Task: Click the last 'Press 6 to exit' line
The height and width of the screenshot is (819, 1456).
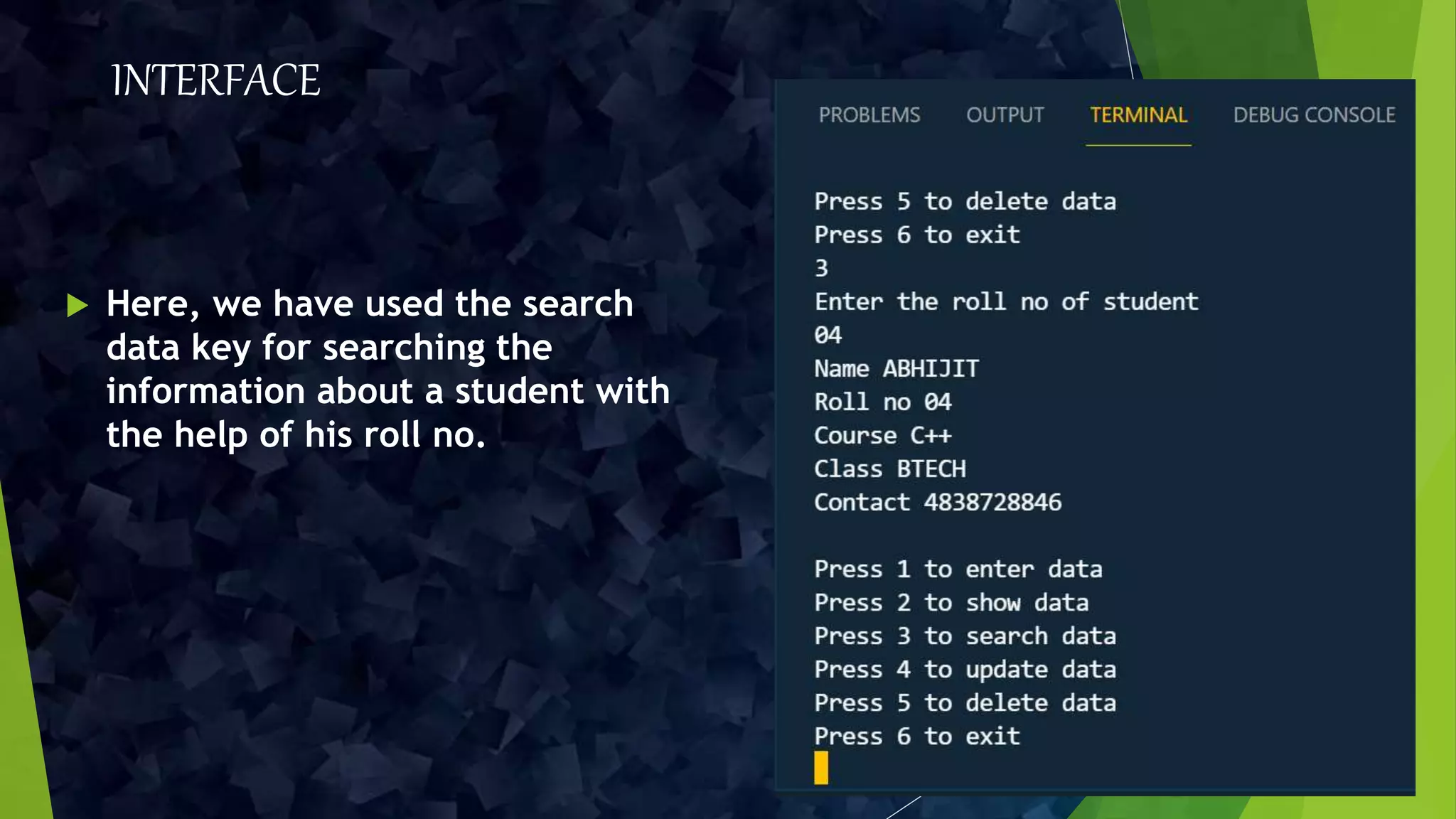Action: pos(917,737)
